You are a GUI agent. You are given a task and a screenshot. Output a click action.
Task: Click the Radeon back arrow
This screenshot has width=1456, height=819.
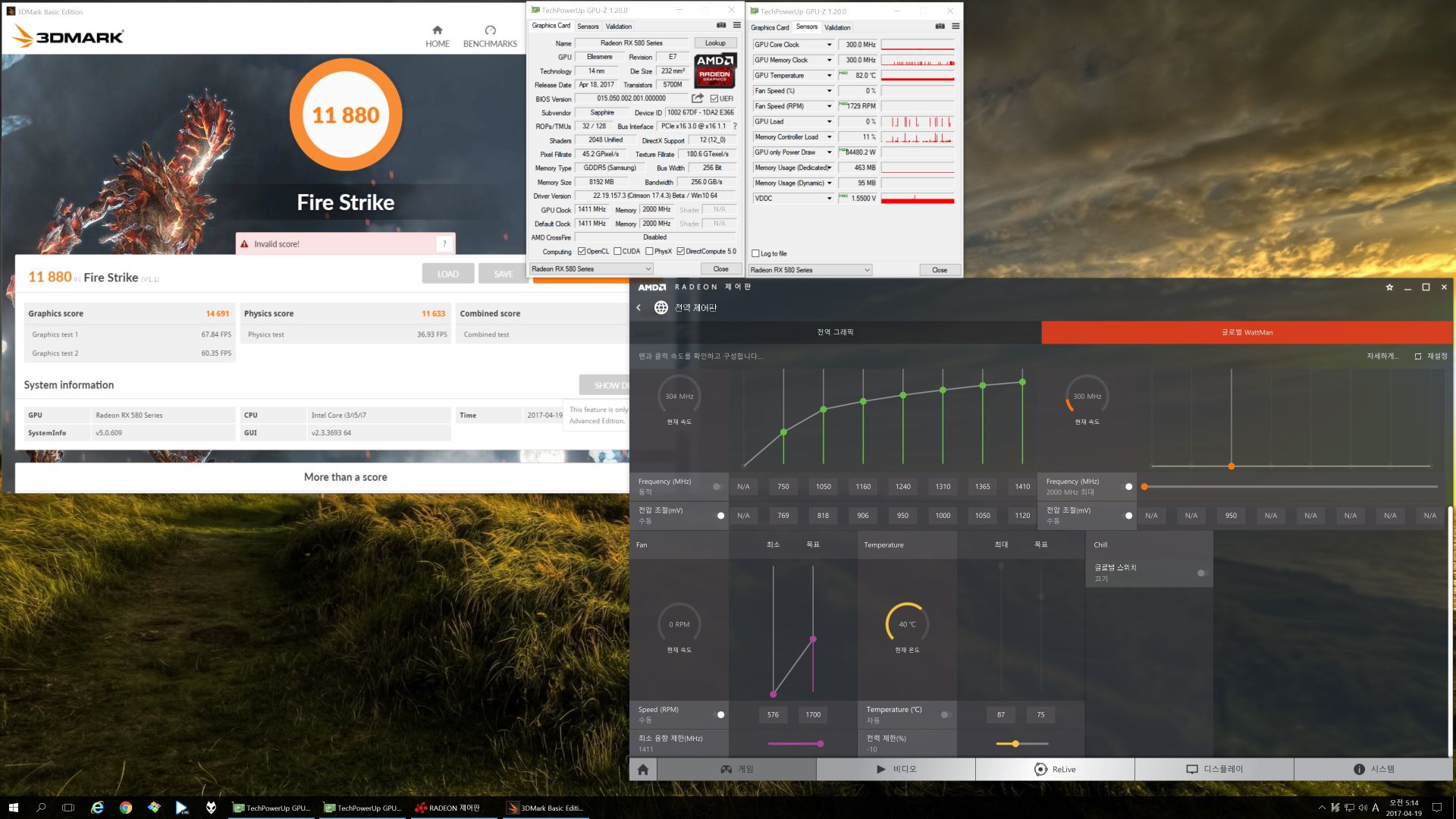(639, 307)
